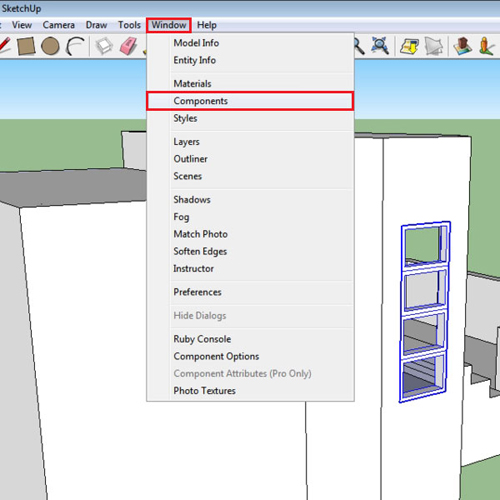Select the Eraser tool

pyautogui.click(x=128, y=46)
